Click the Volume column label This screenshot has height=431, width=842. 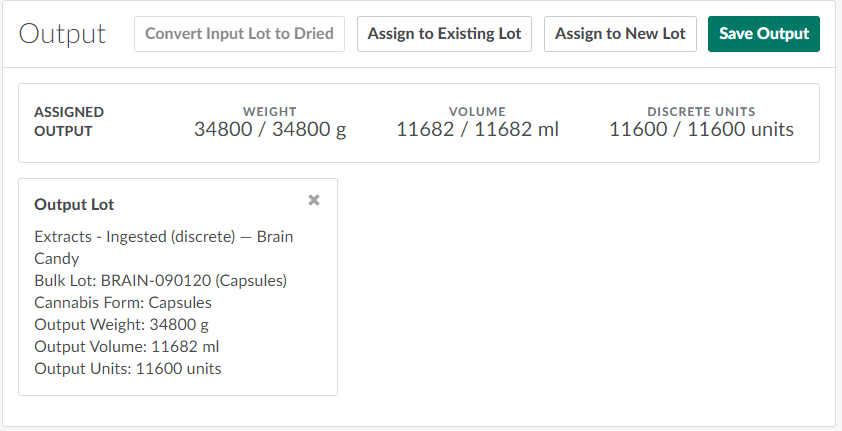[477, 111]
